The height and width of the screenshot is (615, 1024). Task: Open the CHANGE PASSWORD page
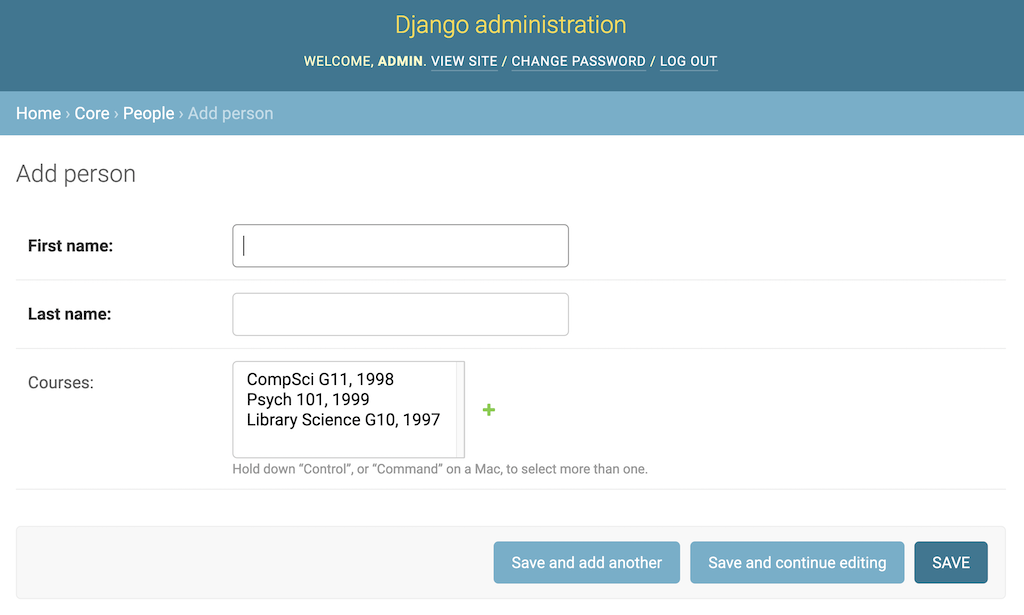point(578,61)
